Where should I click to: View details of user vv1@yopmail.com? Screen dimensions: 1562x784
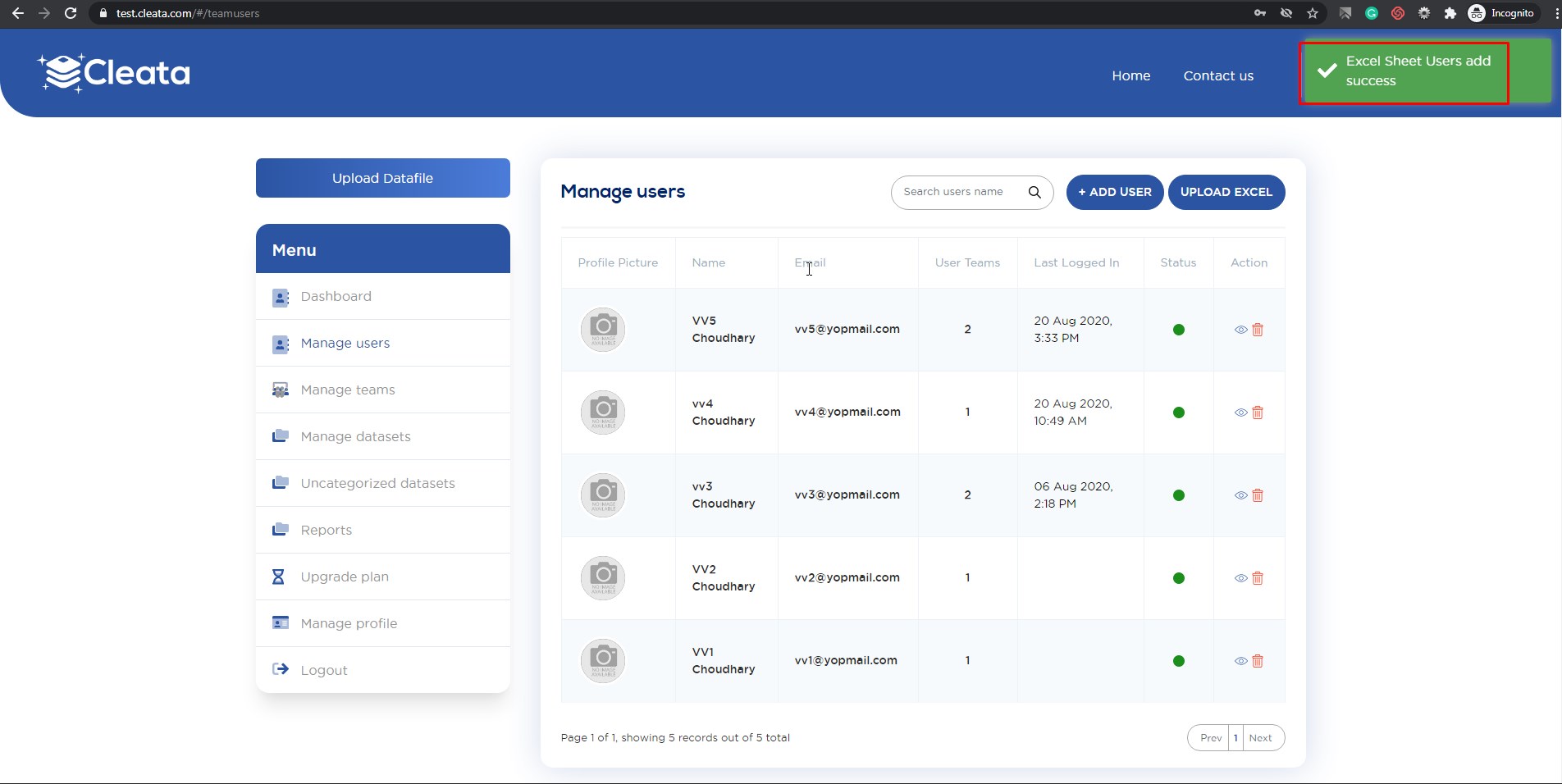(x=1240, y=661)
